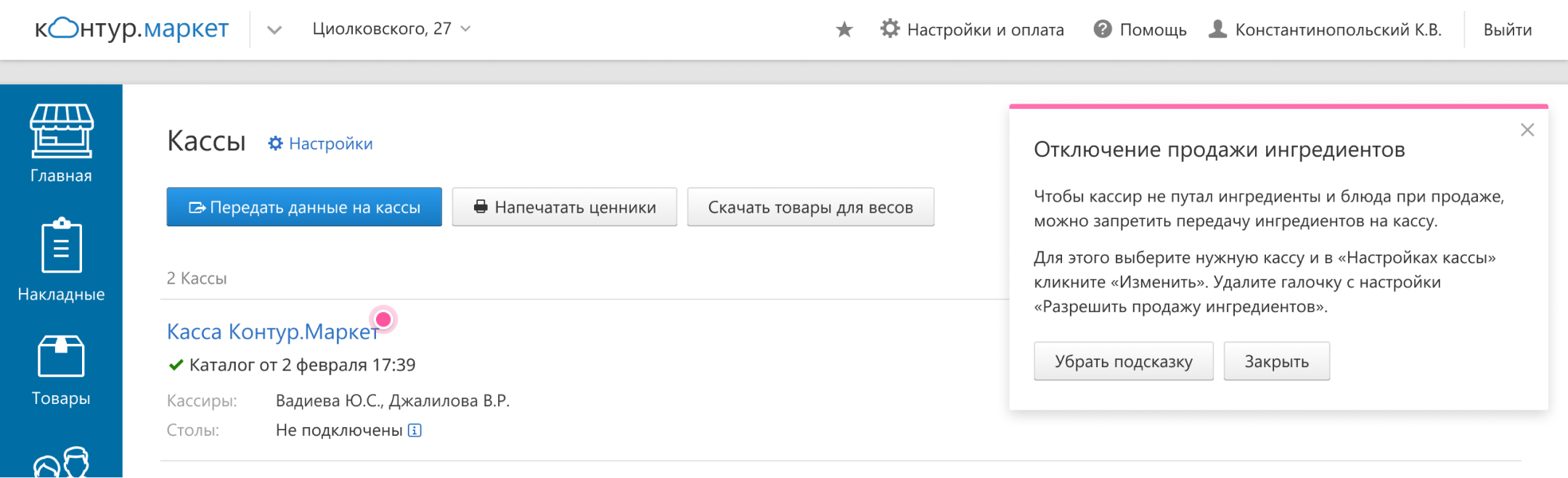
Task: Click the star favorites icon
Action: click(844, 30)
